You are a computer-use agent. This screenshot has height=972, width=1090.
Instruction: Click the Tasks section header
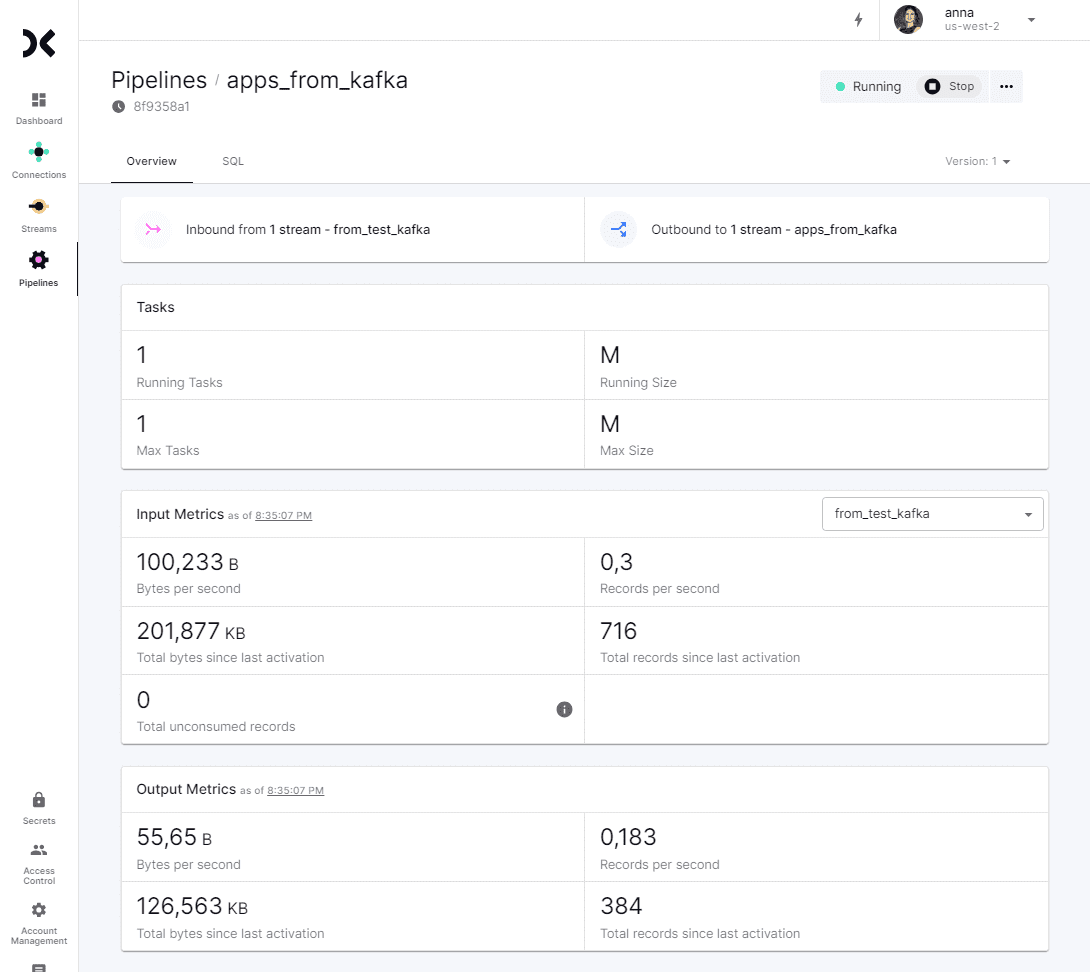pyautogui.click(x=156, y=307)
